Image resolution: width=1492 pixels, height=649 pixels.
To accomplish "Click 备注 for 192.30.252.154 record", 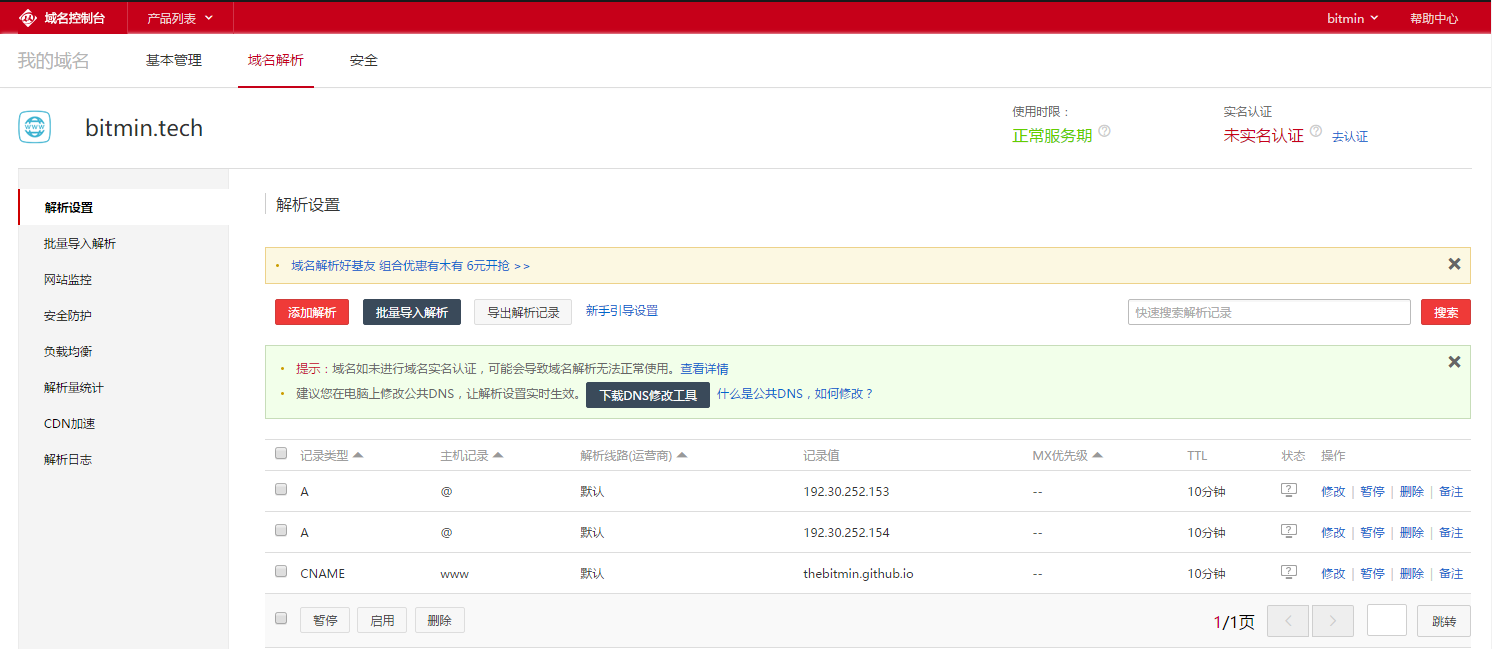I will 1451,532.
